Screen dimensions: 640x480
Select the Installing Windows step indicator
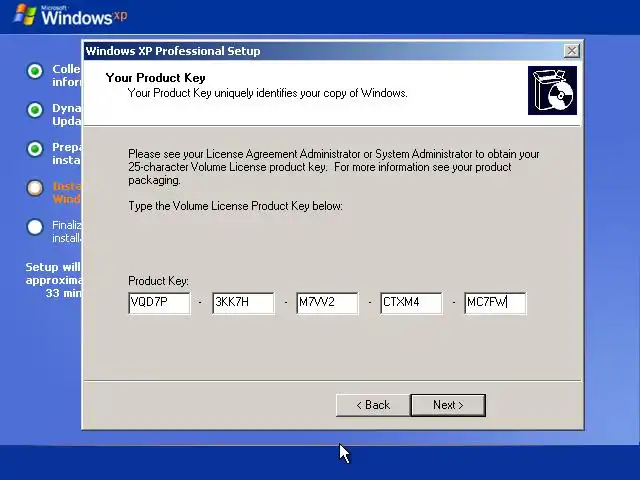(x=35, y=188)
